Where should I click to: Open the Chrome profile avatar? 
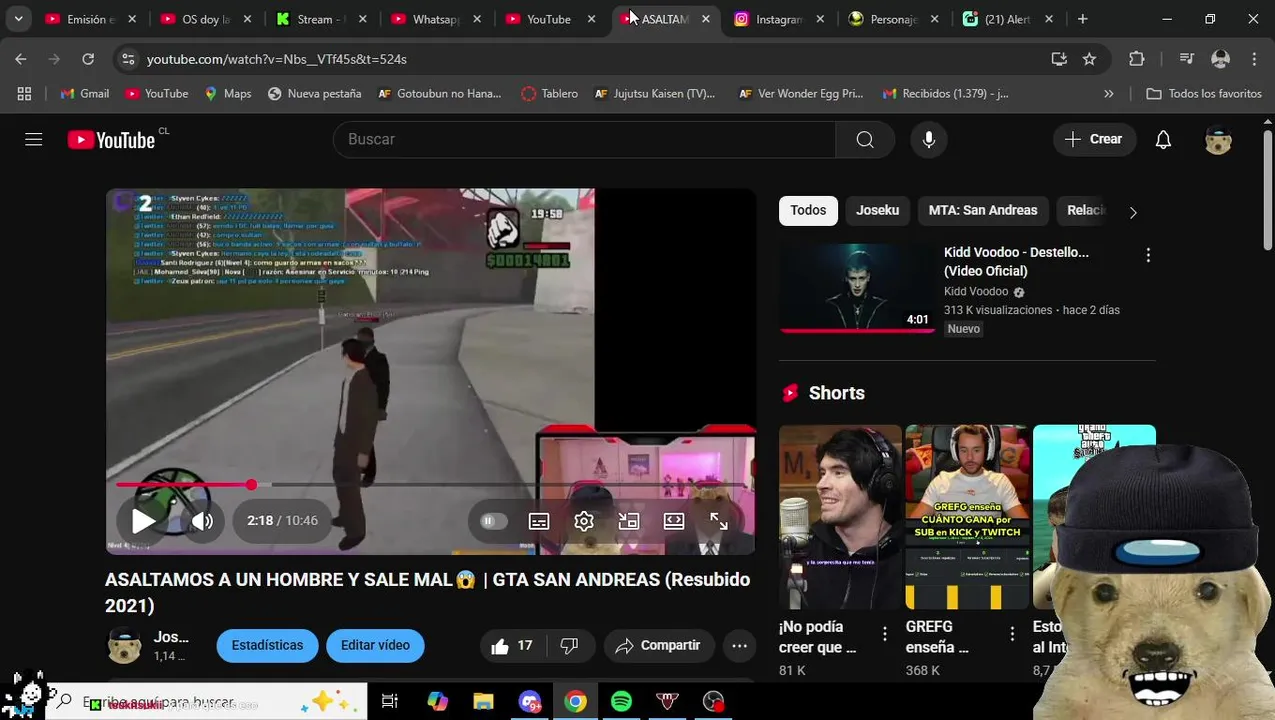point(1220,59)
